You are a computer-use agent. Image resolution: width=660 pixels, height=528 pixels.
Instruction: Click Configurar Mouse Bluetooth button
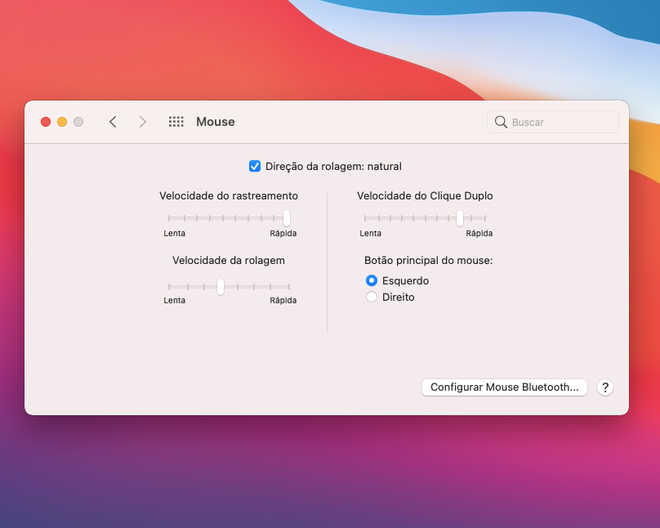coord(504,387)
